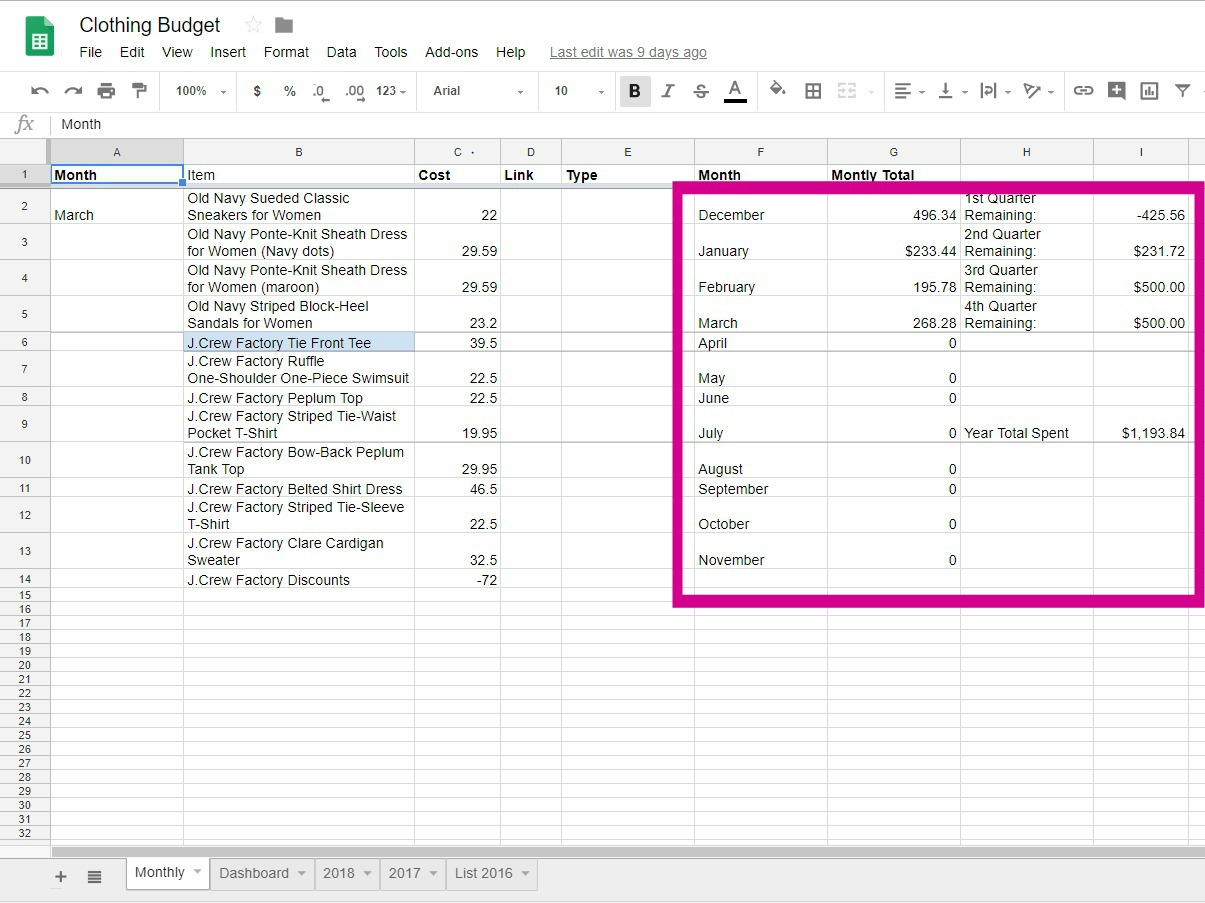
Task: Open the font size 10 dropdown
Action: [x=580, y=91]
